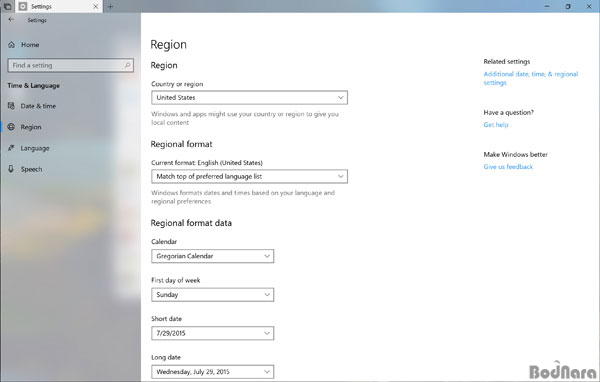This screenshot has width=600, height=382.
Task: Click the Regional format data heading
Action: pyautogui.click(x=191, y=223)
